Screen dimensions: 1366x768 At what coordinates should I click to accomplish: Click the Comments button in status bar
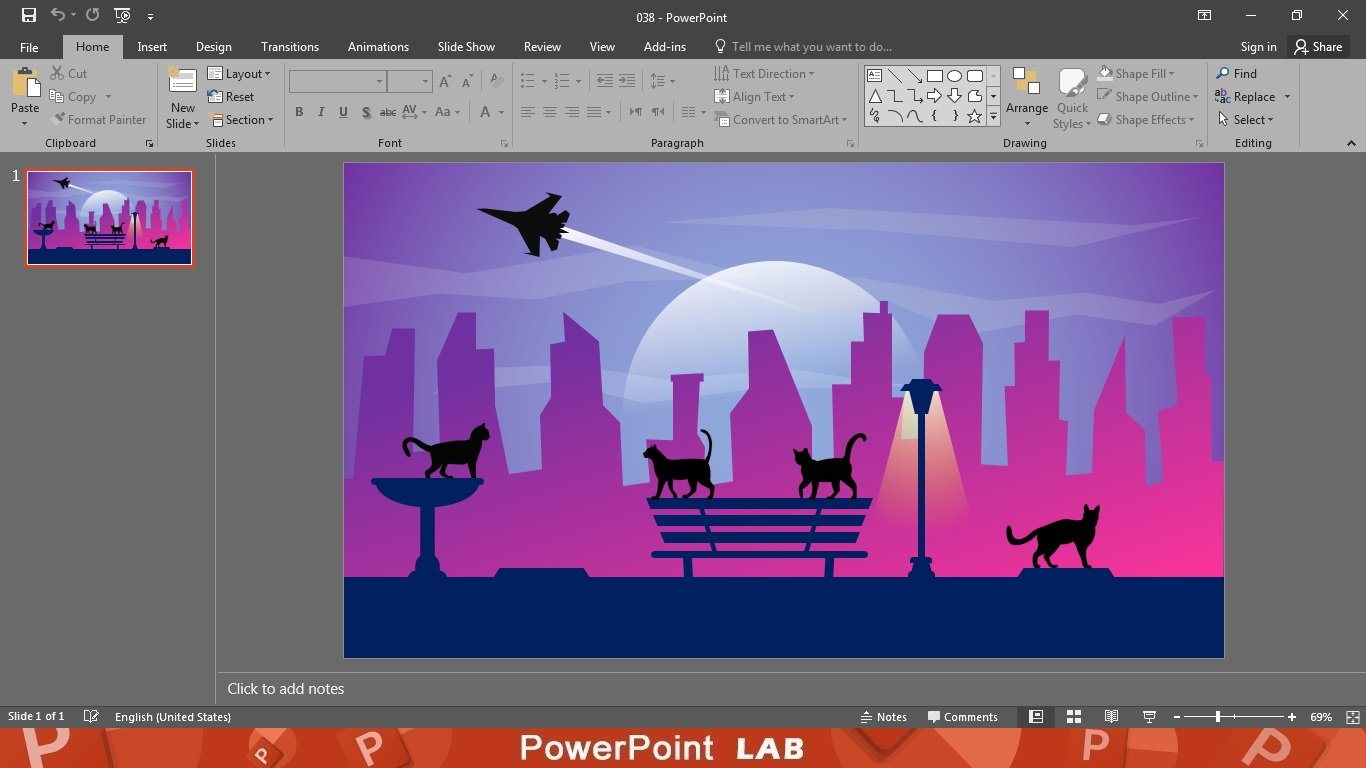coord(962,717)
